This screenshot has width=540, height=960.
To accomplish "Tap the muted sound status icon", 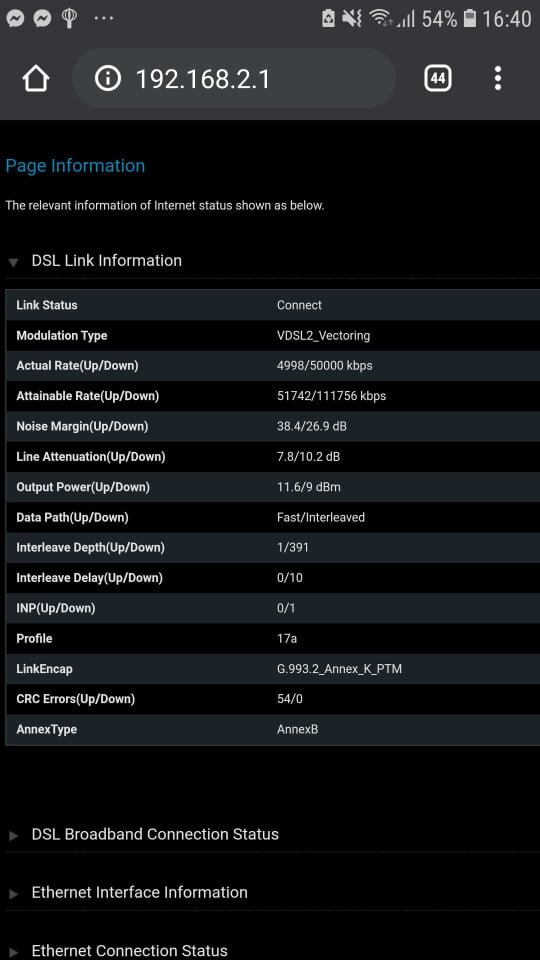I will tap(352, 18).
